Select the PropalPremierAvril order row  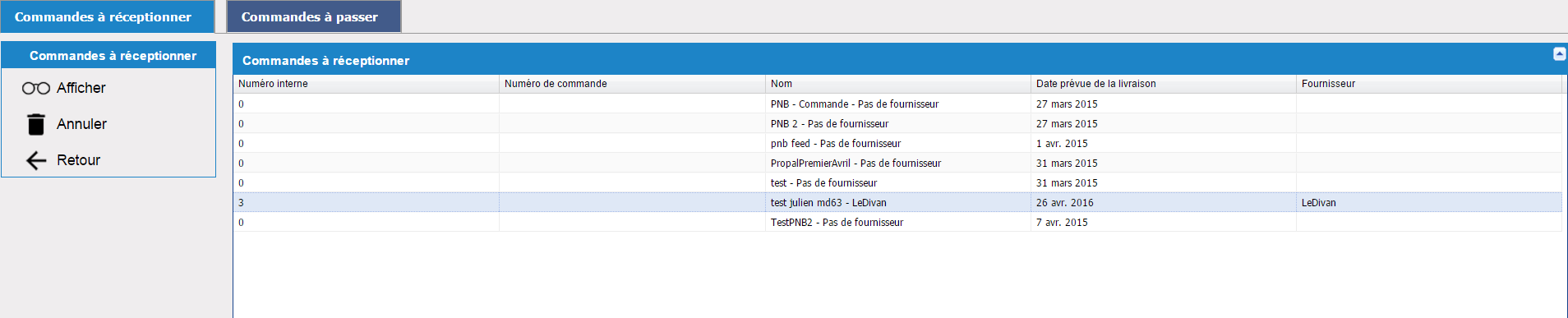point(897,163)
